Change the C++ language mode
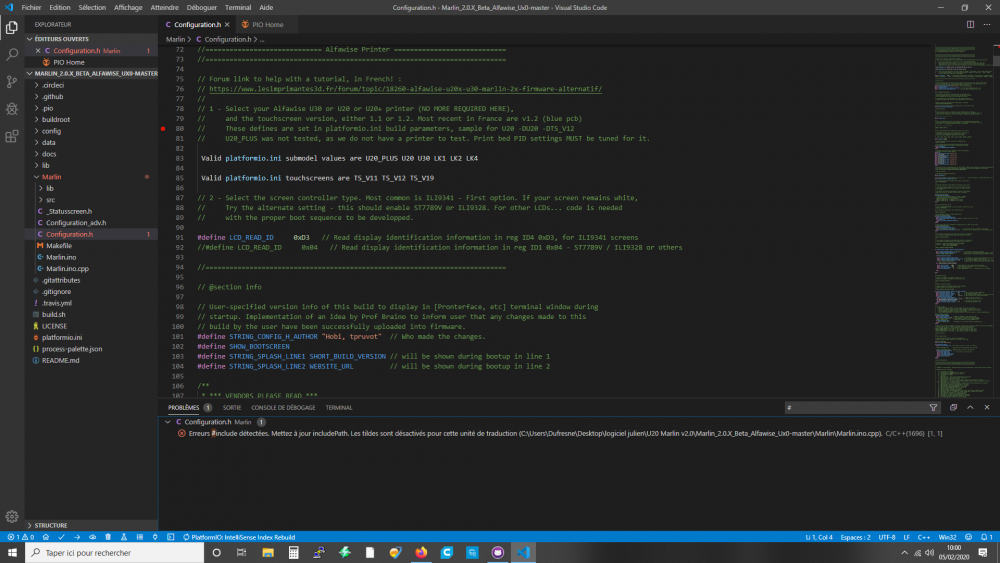Screen dimensions: 1000x563 (x=923, y=537)
